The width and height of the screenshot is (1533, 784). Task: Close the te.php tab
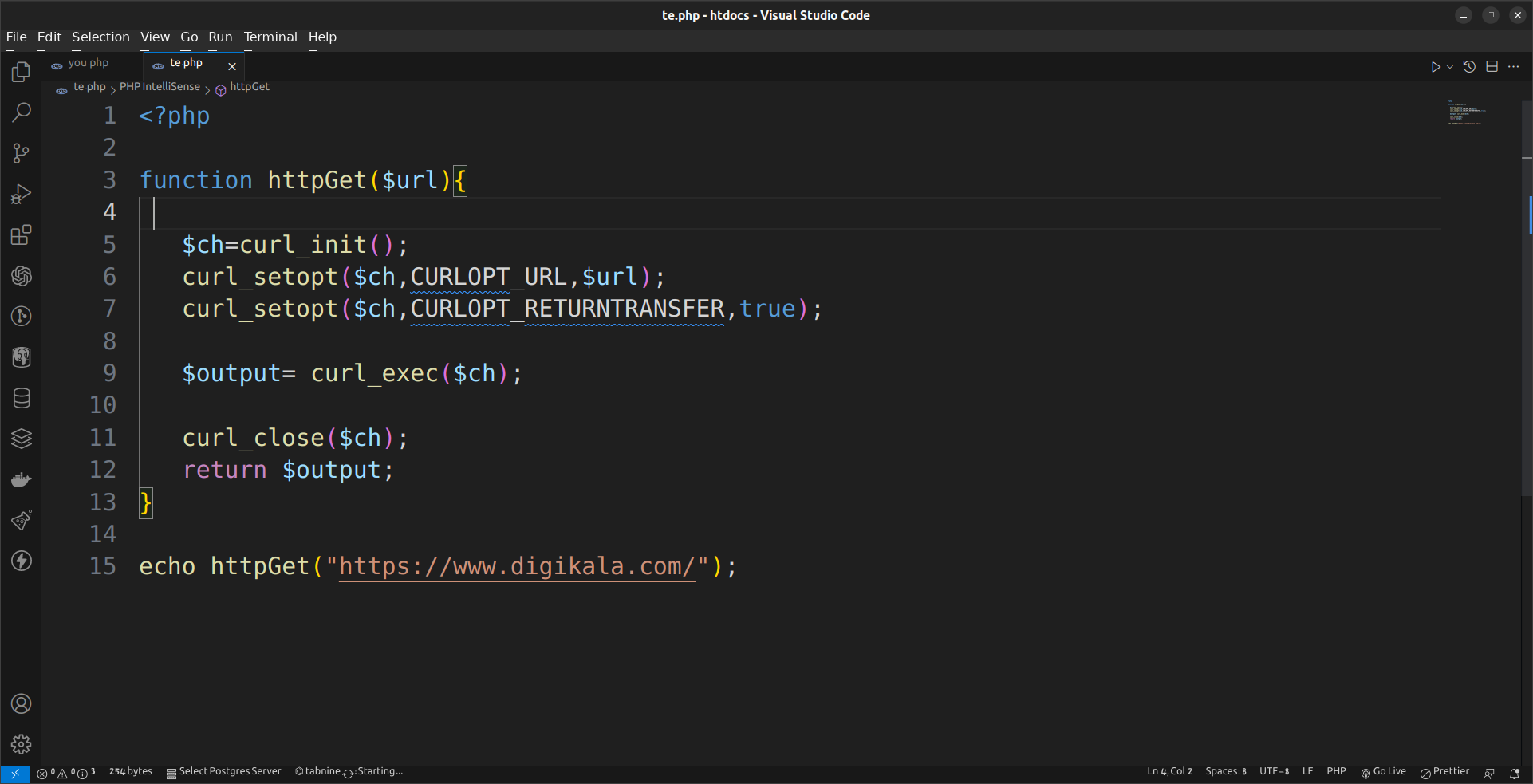click(232, 67)
